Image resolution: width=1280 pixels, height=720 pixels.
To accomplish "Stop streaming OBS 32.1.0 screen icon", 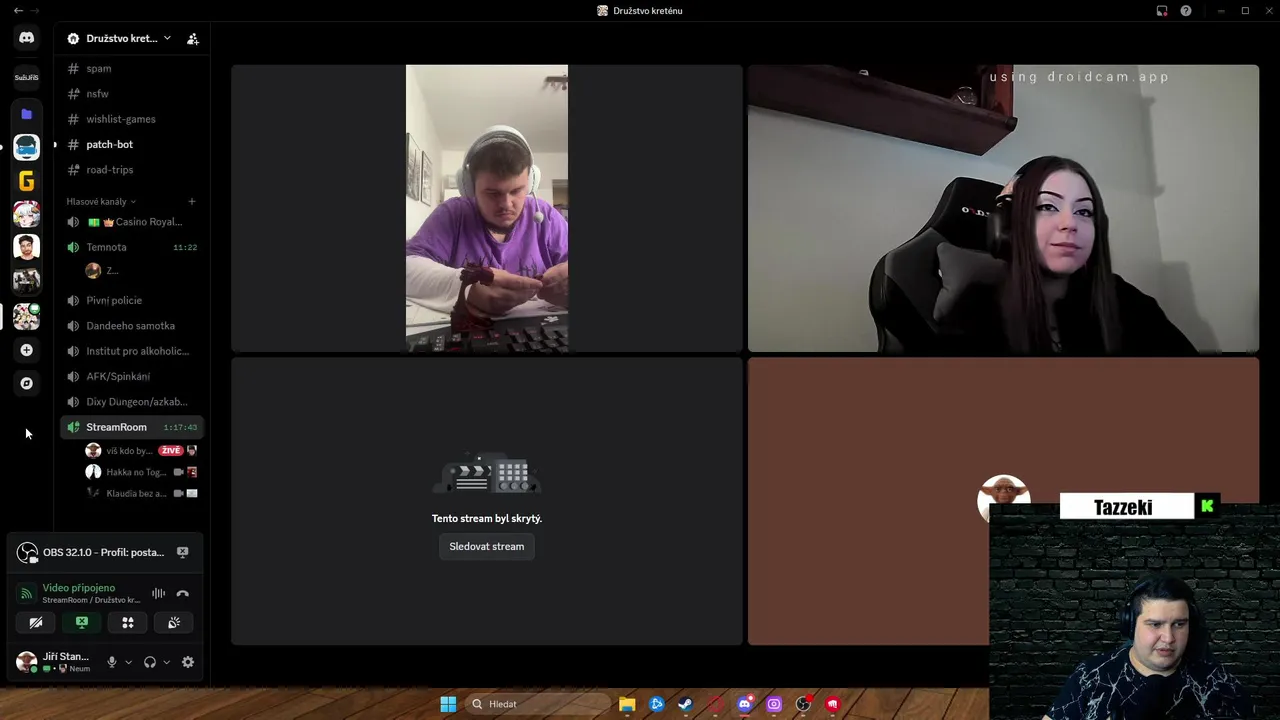I will point(182,552).
